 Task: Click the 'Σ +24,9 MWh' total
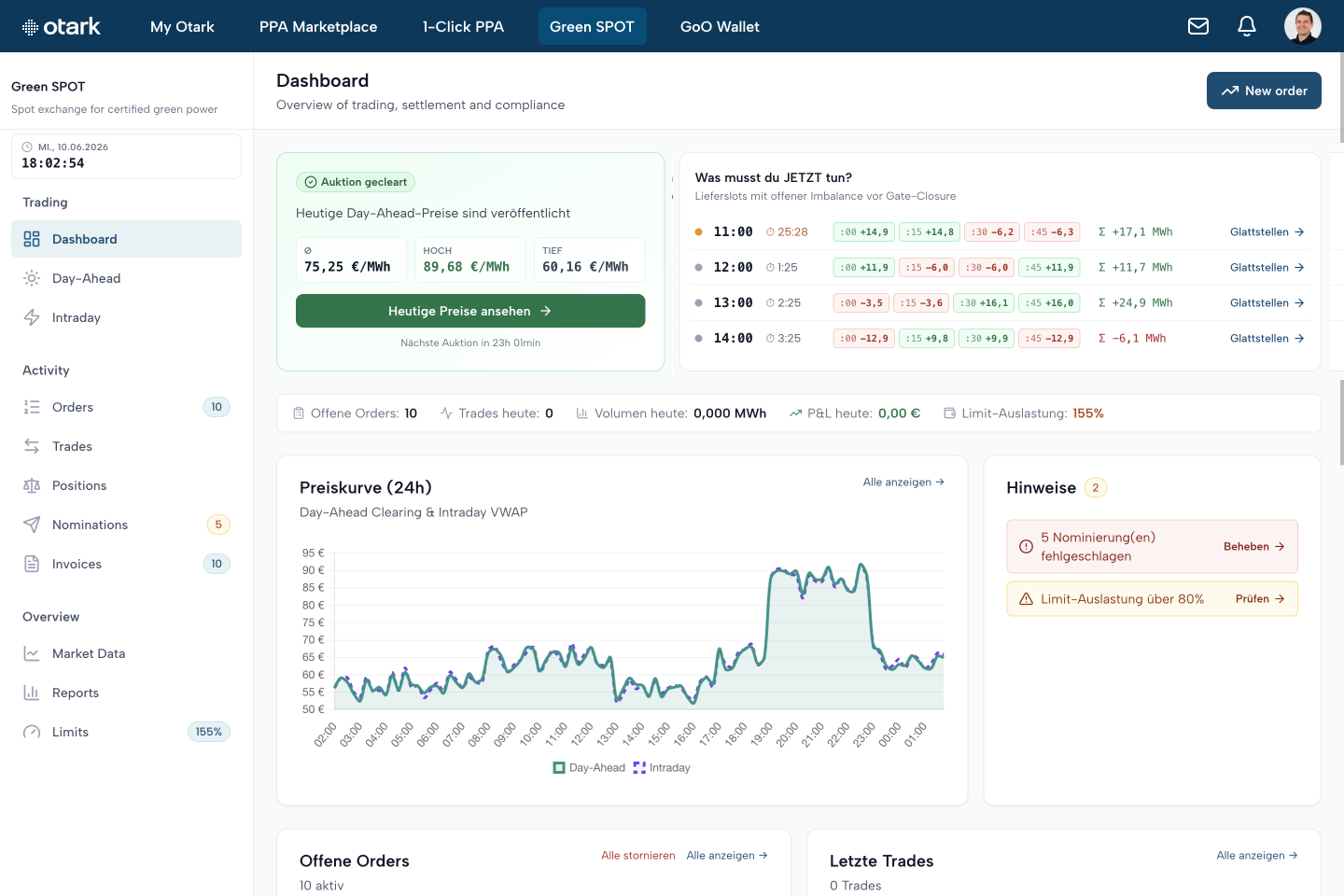point(1135,302)
